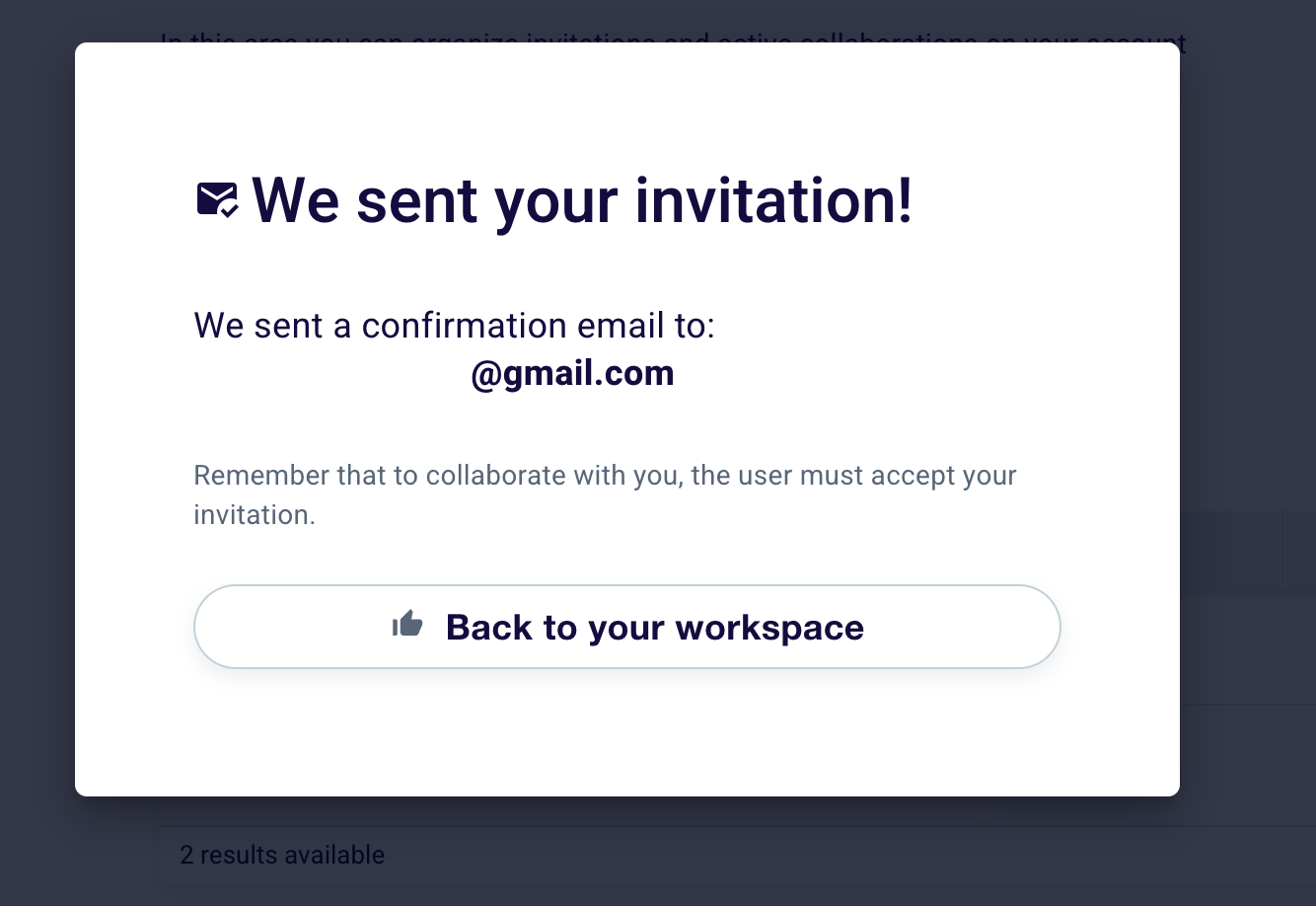Click the table row behind the modal
Image resolution: width=1316 pixels, height=906 pixels.
tap(1248, 651)
